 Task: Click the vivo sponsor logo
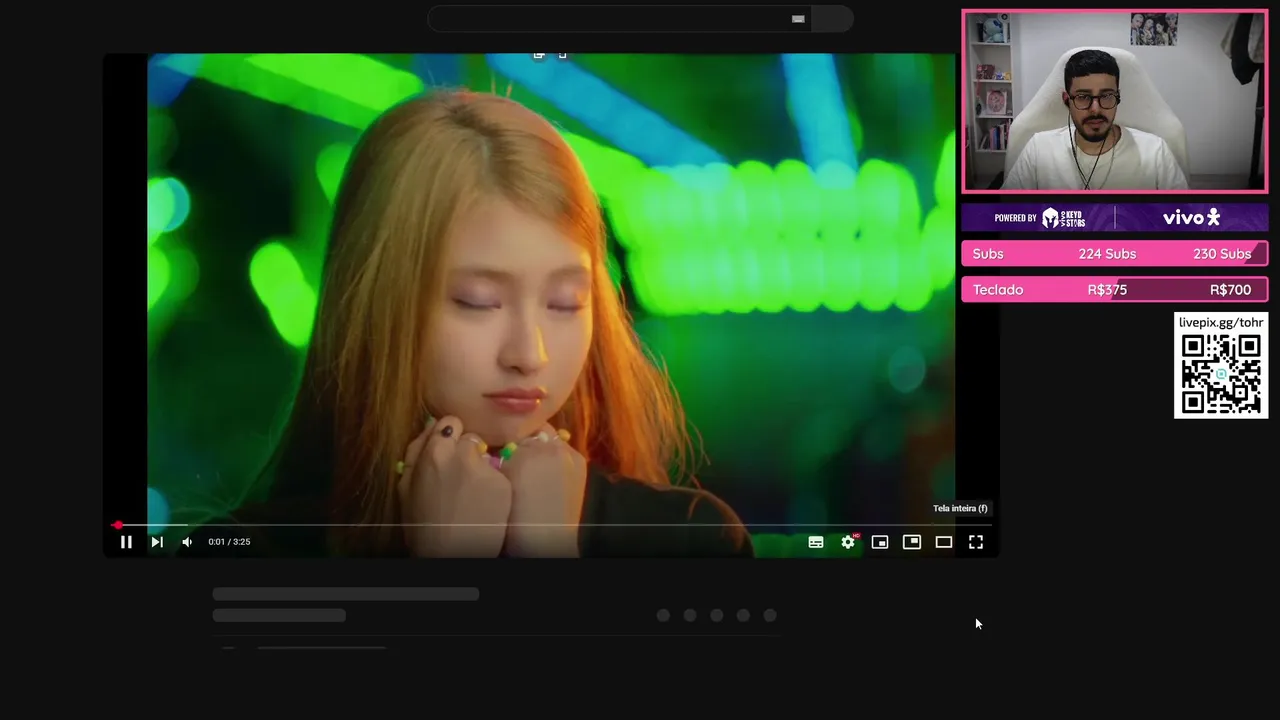pyautogui.click(x=1191, y=217)
